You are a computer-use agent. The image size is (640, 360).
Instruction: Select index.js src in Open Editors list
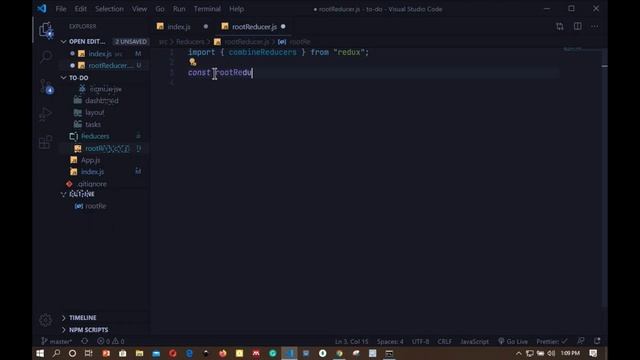104,53
